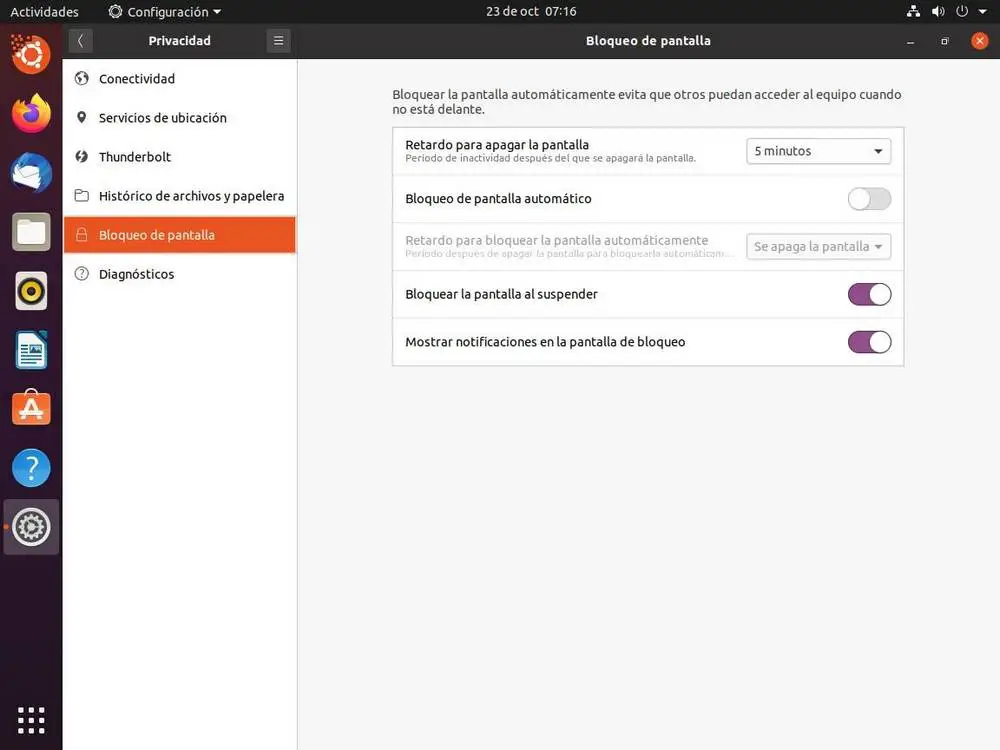
Task: Close the settings window
Action: tap(980, 41)
